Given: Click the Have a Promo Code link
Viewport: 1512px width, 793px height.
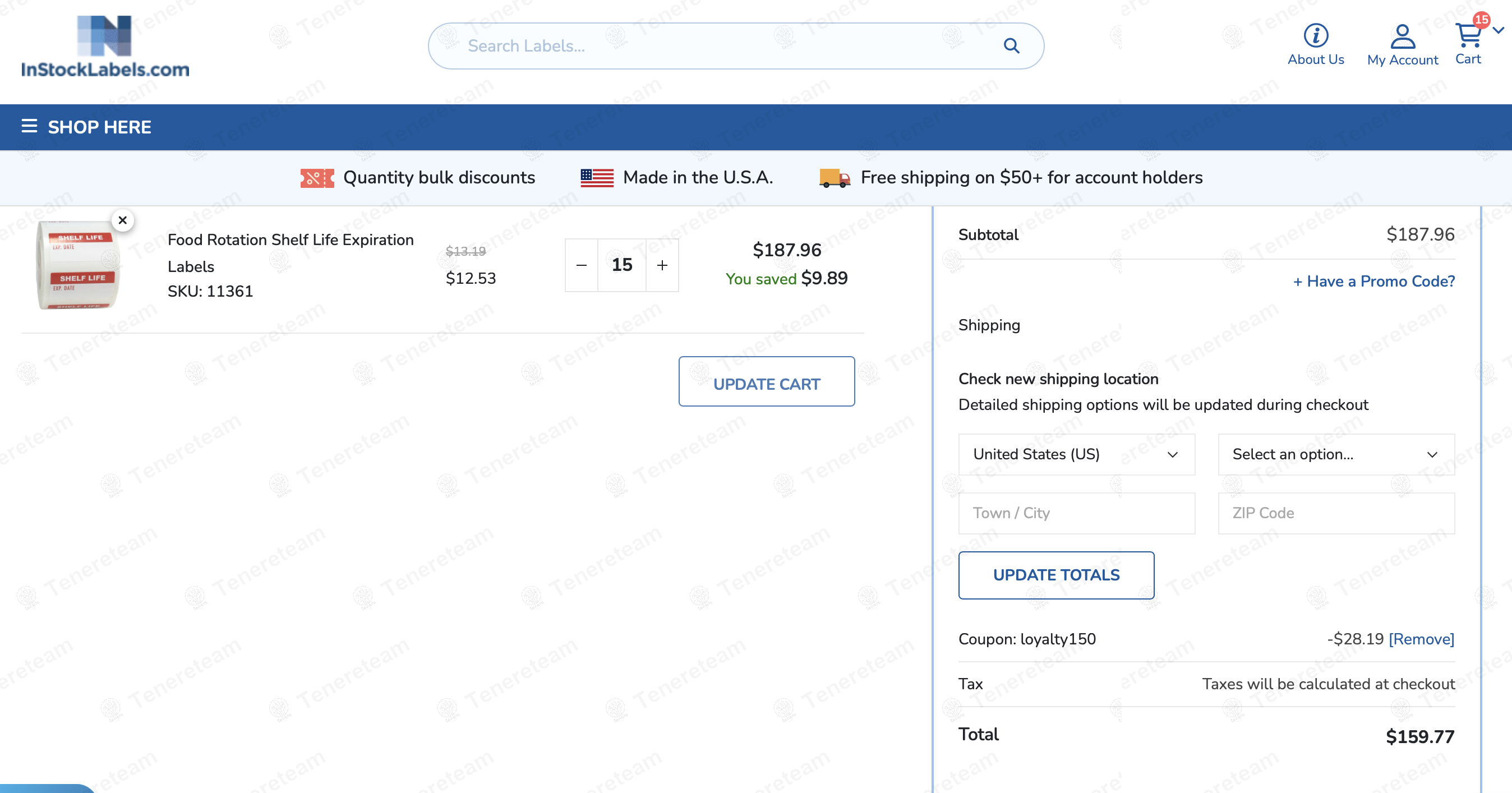Looking at the screenshot, I should pyautogui.click(x=1373, y=281).
